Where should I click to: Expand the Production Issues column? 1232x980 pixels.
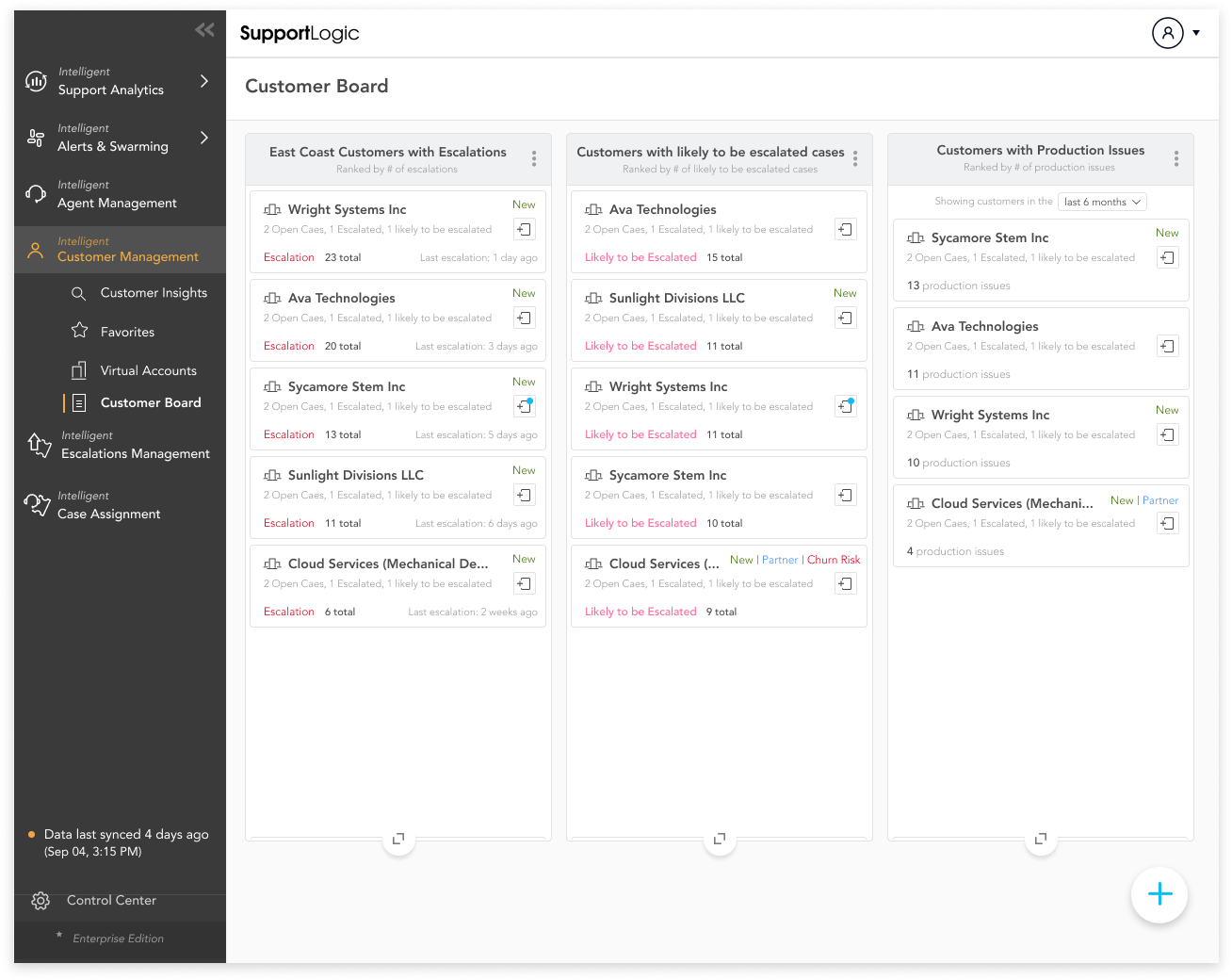(x=1041, y=839)
